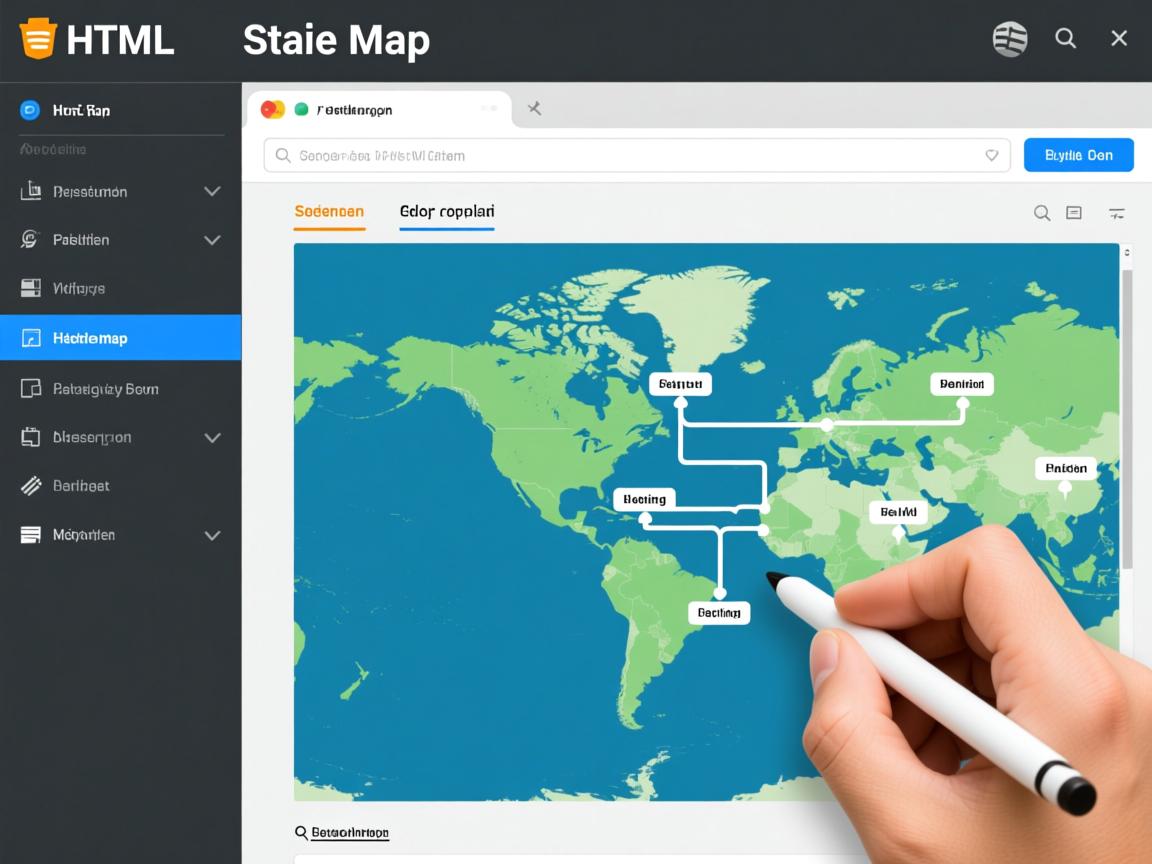Click inside the search input field
The width and height of the screenshot is (1152, 864).
pos(600,155)
